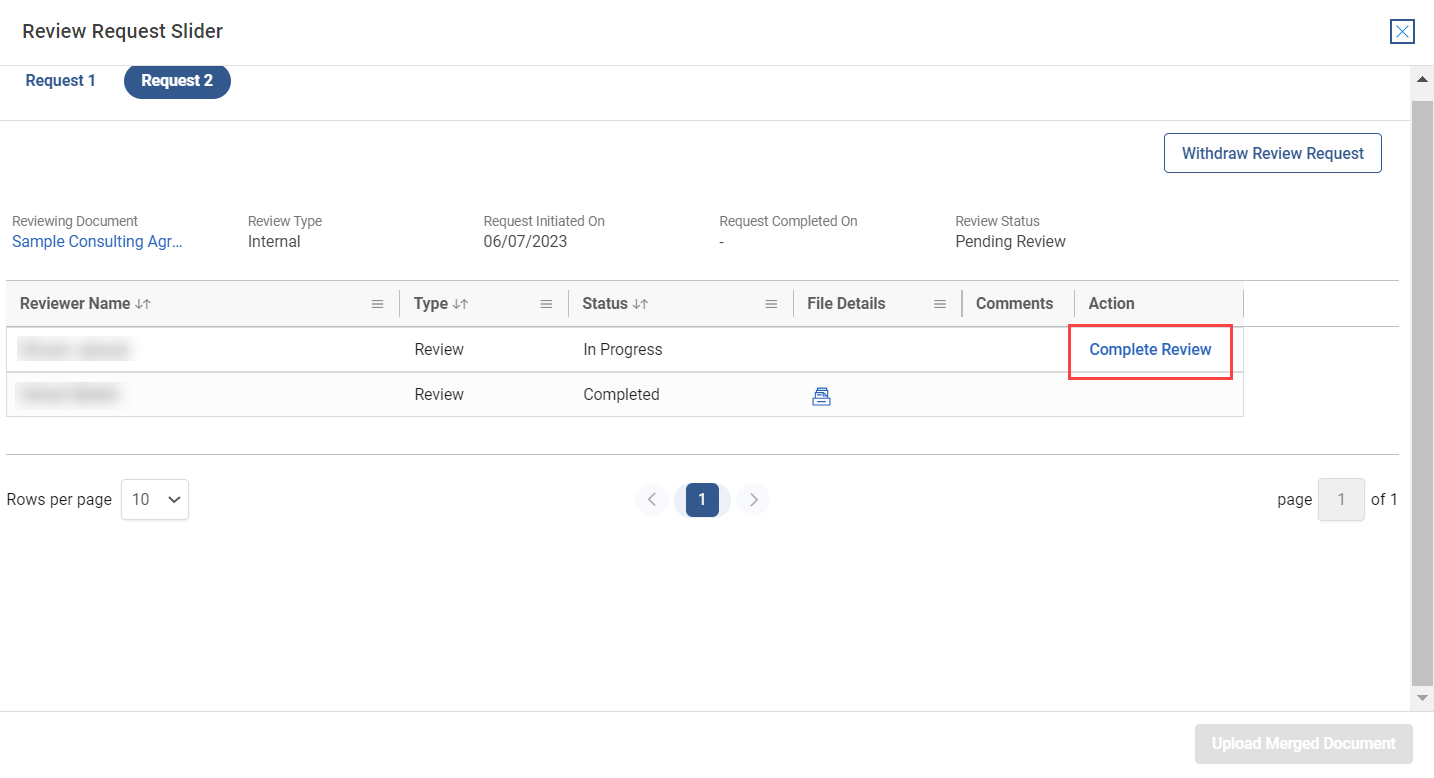Open file details icon in Completed row
The width and height of the screenshot is (1434, 778).
[x=821, y=396]
